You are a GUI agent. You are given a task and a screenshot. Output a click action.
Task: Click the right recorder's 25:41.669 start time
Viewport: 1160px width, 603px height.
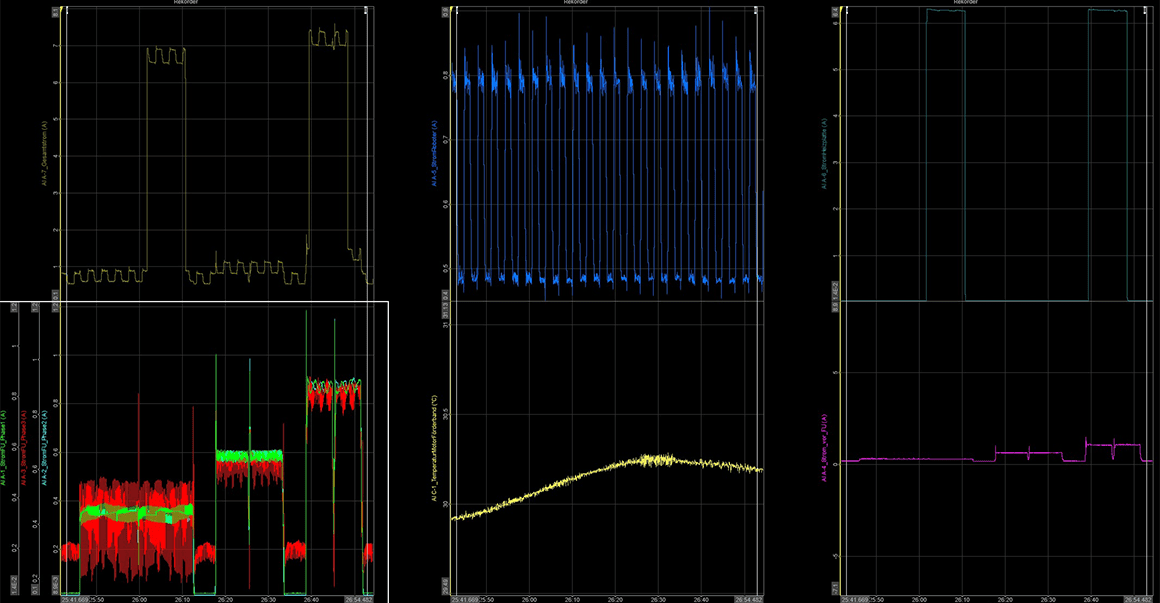pyautogui.click(x=857, y=598)
